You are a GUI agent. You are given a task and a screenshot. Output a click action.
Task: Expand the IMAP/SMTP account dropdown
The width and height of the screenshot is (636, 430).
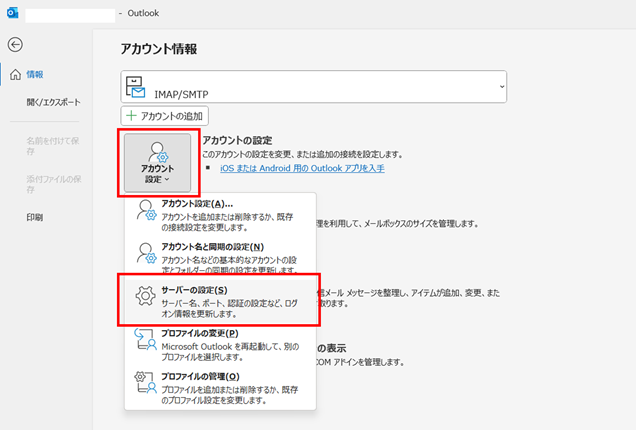pos(500,88)
